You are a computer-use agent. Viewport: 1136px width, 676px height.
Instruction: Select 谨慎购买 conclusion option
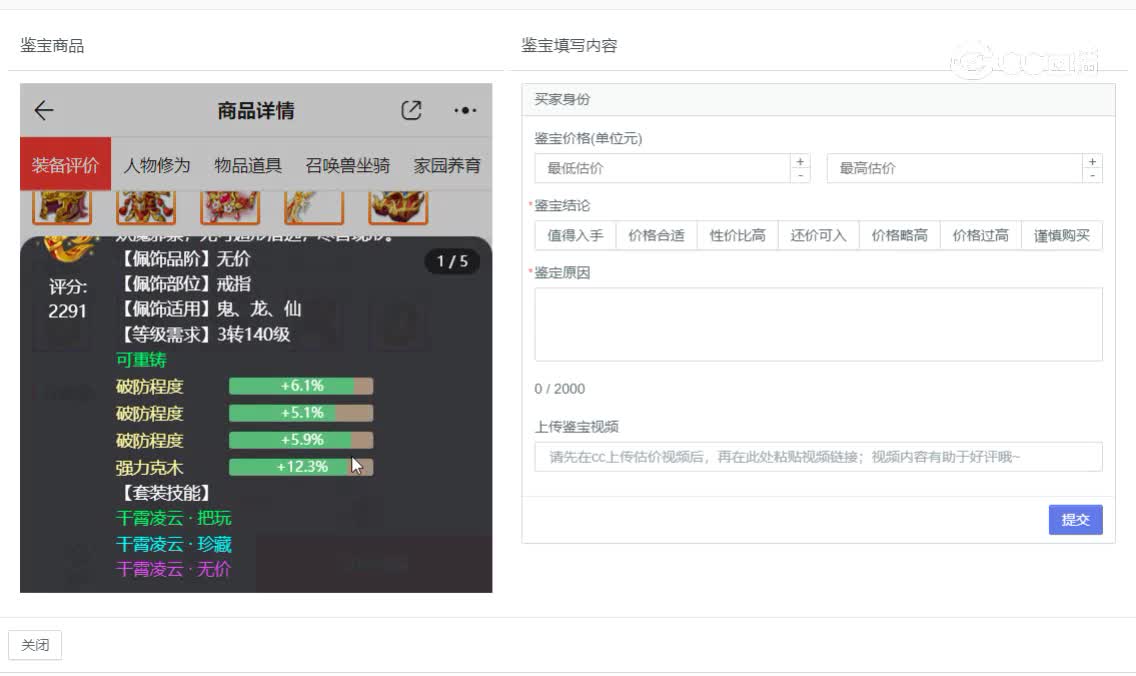coord(1062,235)
